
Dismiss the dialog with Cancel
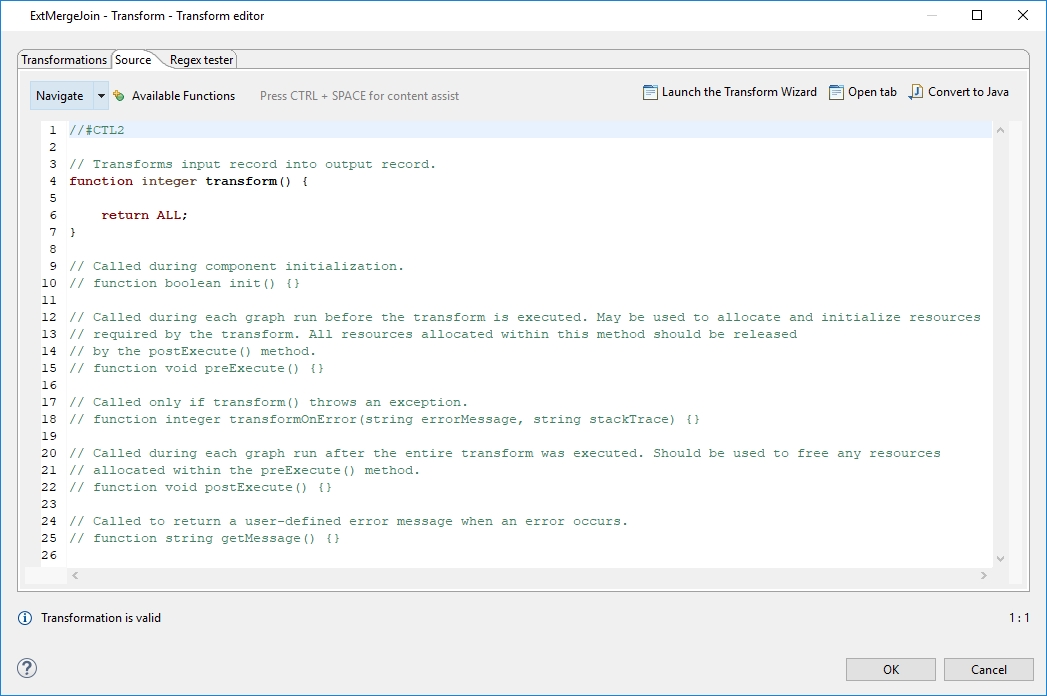[988, 670]
